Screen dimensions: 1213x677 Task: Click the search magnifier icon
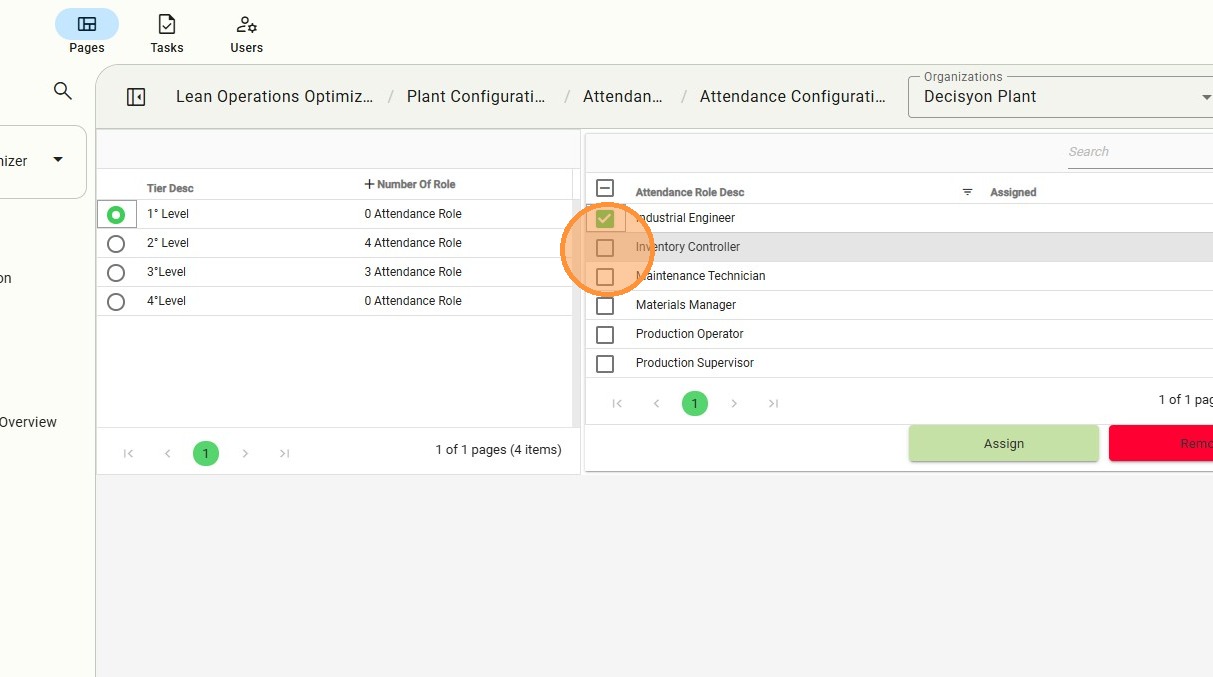click(63, 91)
